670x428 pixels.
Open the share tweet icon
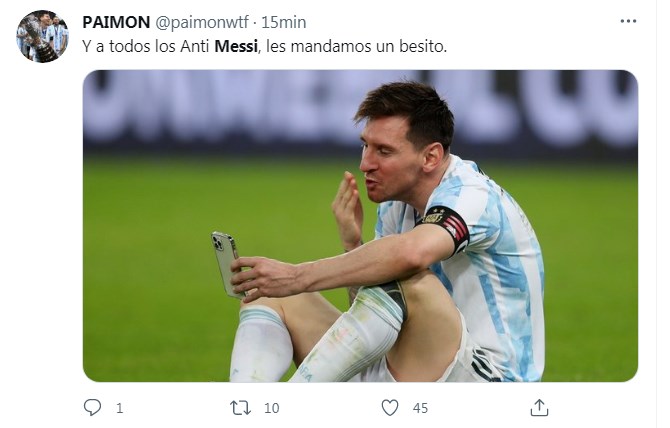[x=539, y=407]
